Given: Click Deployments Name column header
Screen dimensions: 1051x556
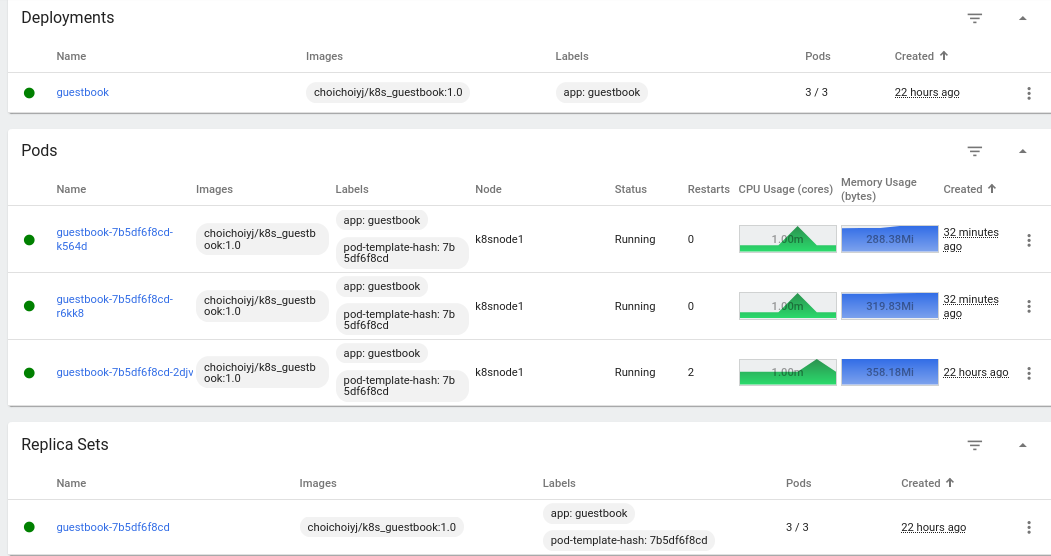Looking at the screenshot, I should [71, 56].
